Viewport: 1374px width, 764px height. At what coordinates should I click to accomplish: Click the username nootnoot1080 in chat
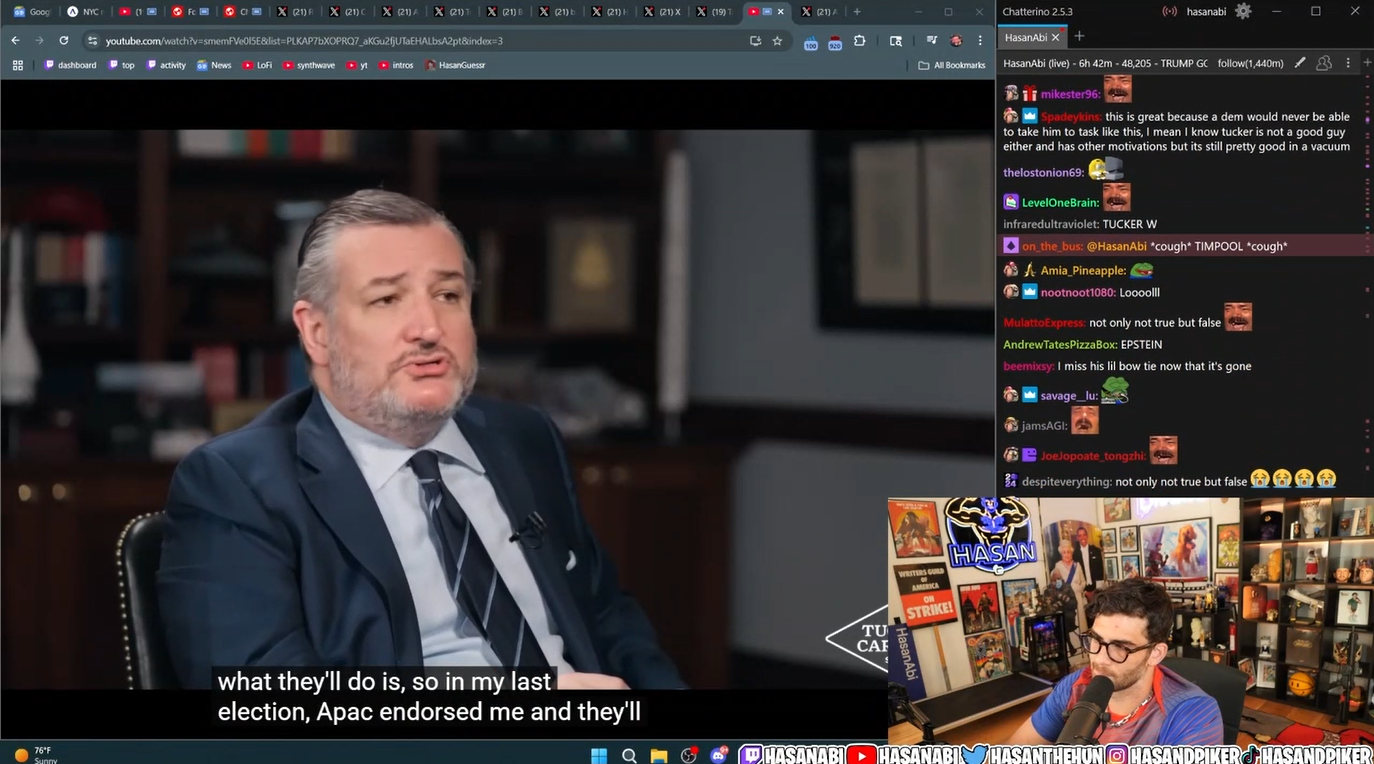click(1078, 293)
